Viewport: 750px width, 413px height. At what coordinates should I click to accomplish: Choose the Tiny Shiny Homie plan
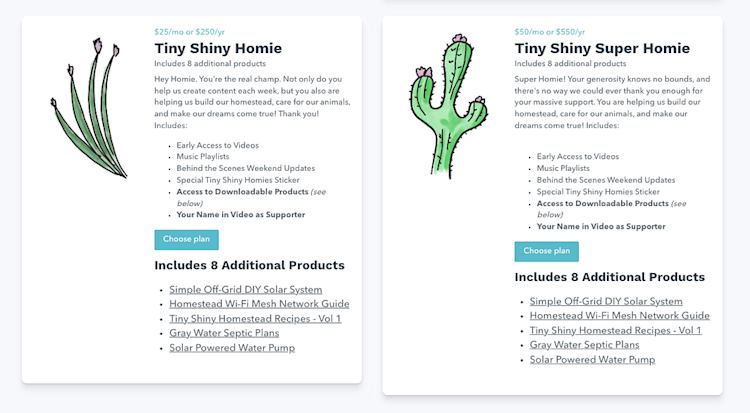click(x=186, y=239)
